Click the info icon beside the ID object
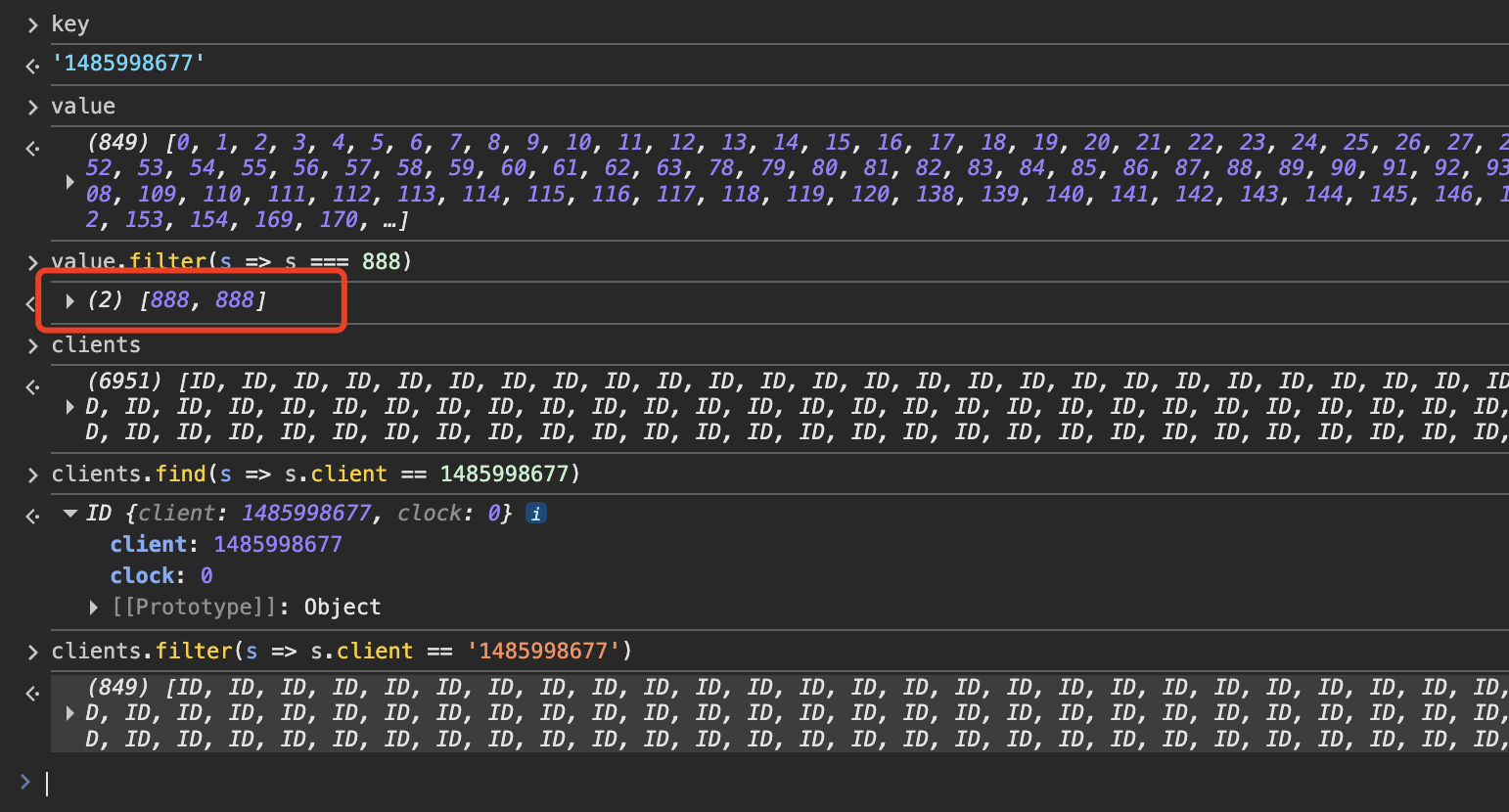Screen dimensions: 1509x812 (x=535, y=514)
